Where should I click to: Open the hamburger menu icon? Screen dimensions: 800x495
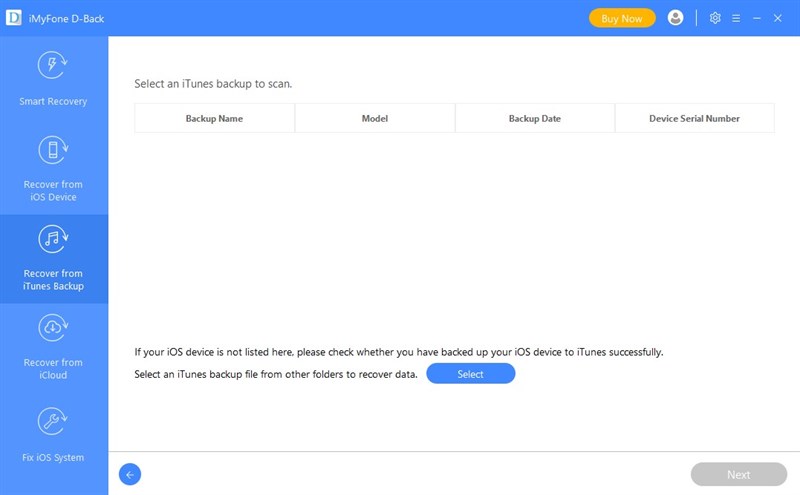736,18
